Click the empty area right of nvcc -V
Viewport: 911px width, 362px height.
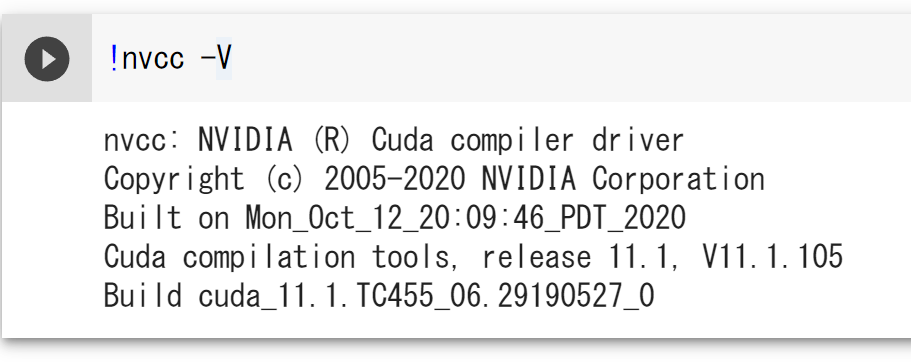coord(569,59)
